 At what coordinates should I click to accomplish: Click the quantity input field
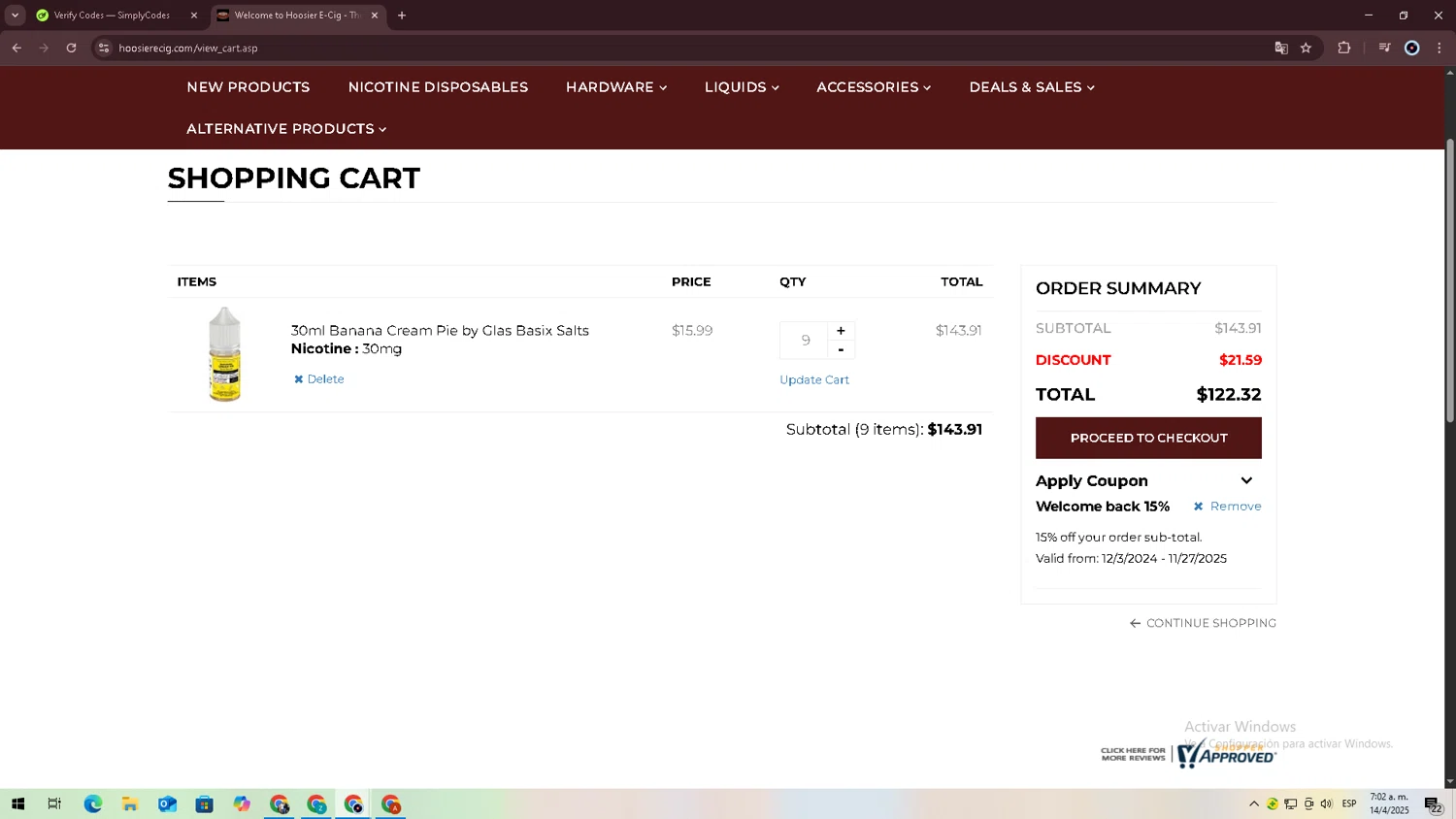pos(805,341)
